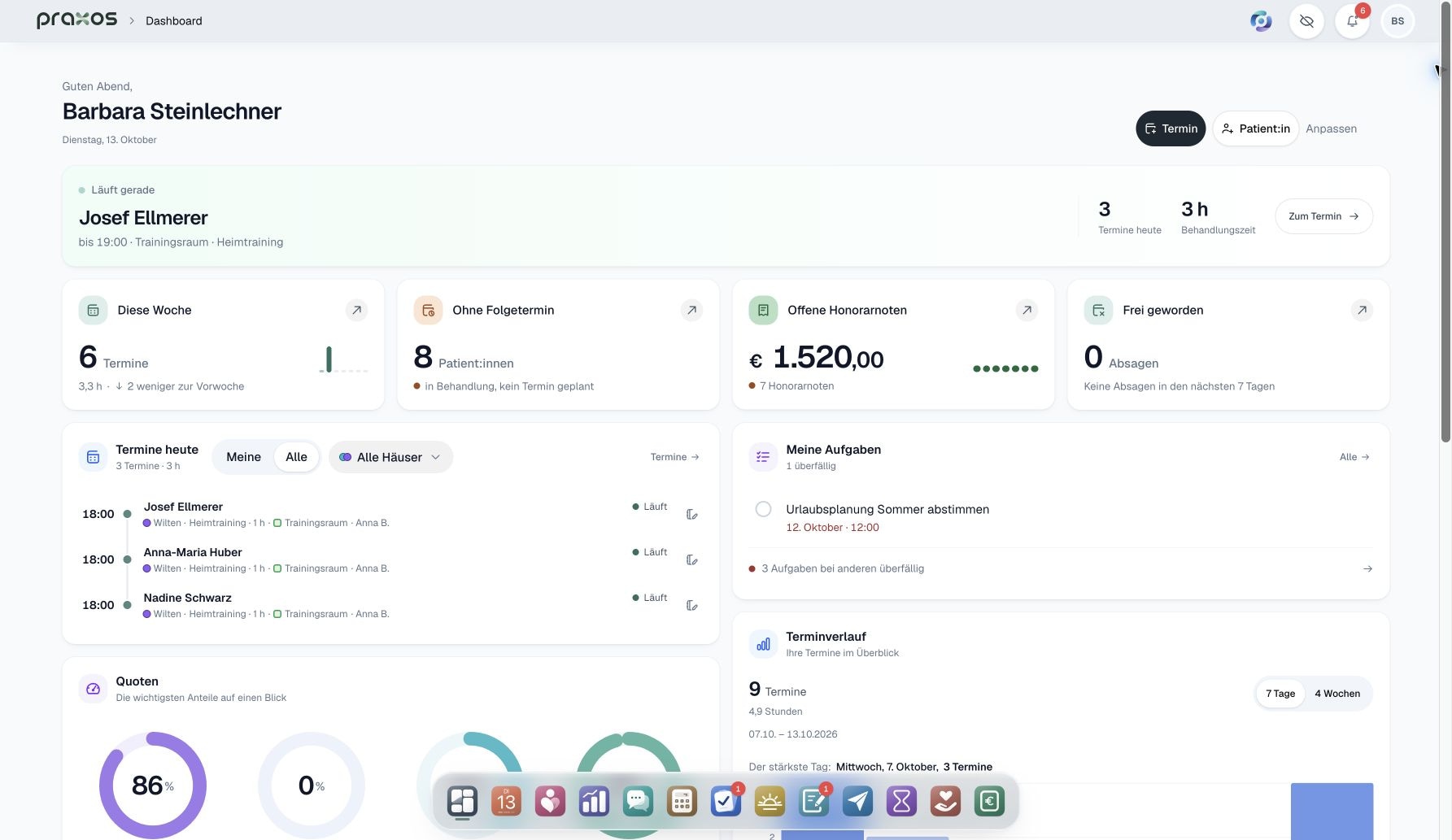The width and height of the screenshot is (1452, 840).
Task: Click the 86% donut chart in Quoten
Action: (x=152, y=786)
